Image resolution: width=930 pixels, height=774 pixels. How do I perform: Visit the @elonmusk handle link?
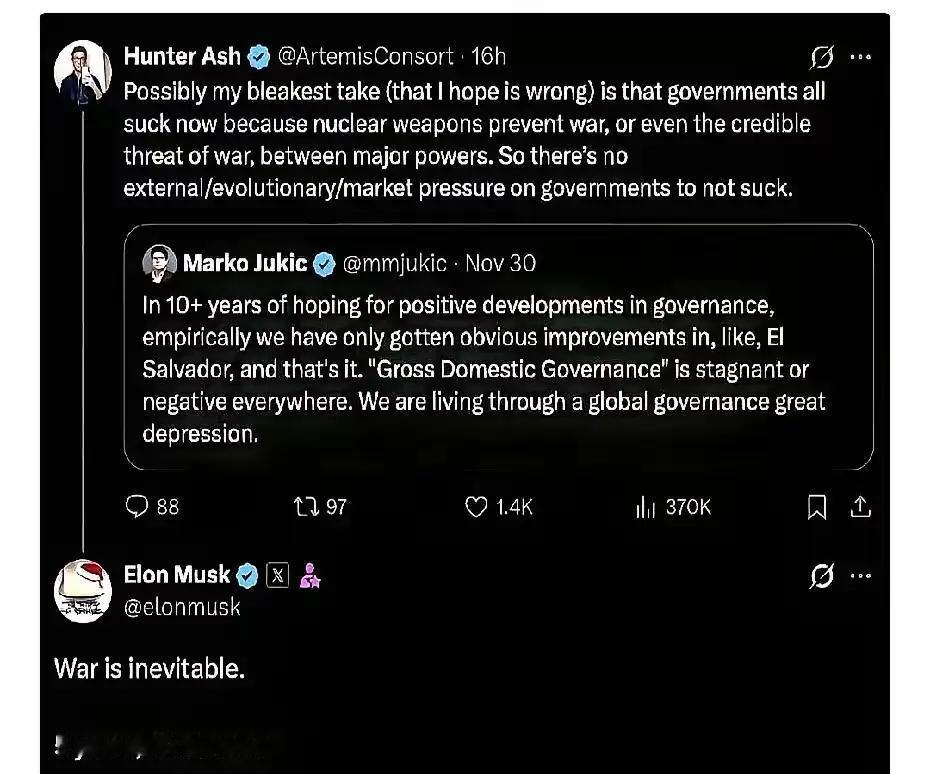tap(182, 607)
